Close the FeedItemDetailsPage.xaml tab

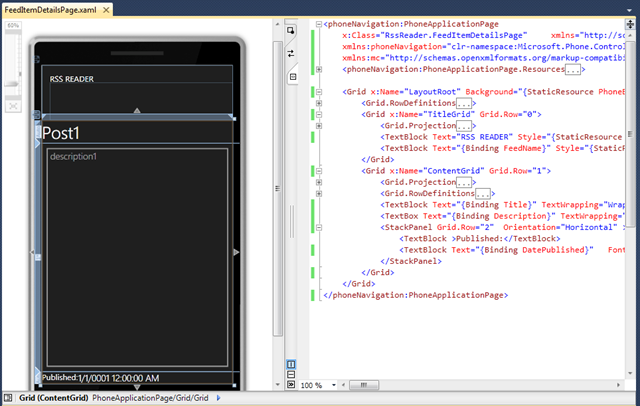coord(106,10)
